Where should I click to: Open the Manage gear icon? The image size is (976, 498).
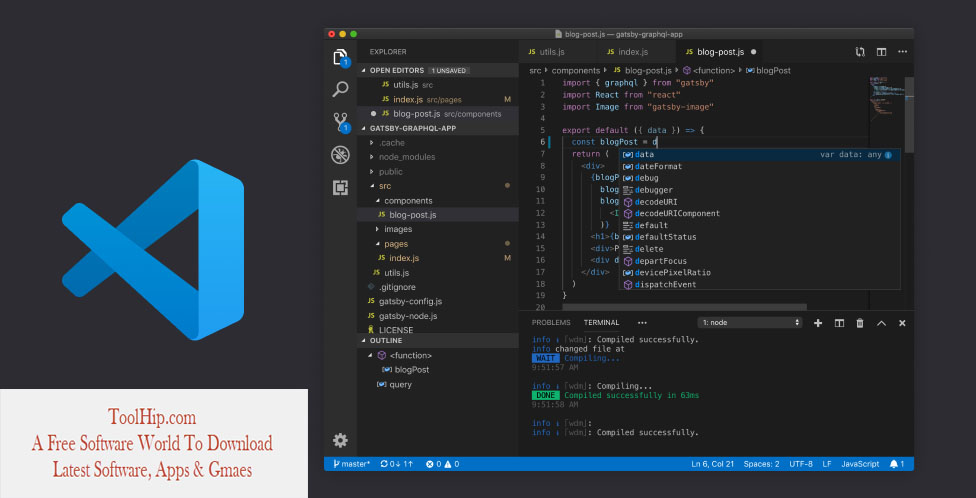pyautogui.click(x=340, y=441)
